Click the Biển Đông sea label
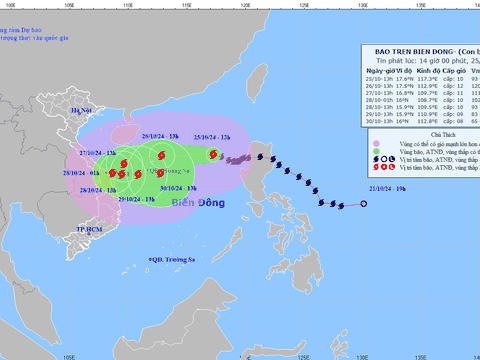Image resolution: width=480 pixels, height=360 pixels. tap(198, 202)
